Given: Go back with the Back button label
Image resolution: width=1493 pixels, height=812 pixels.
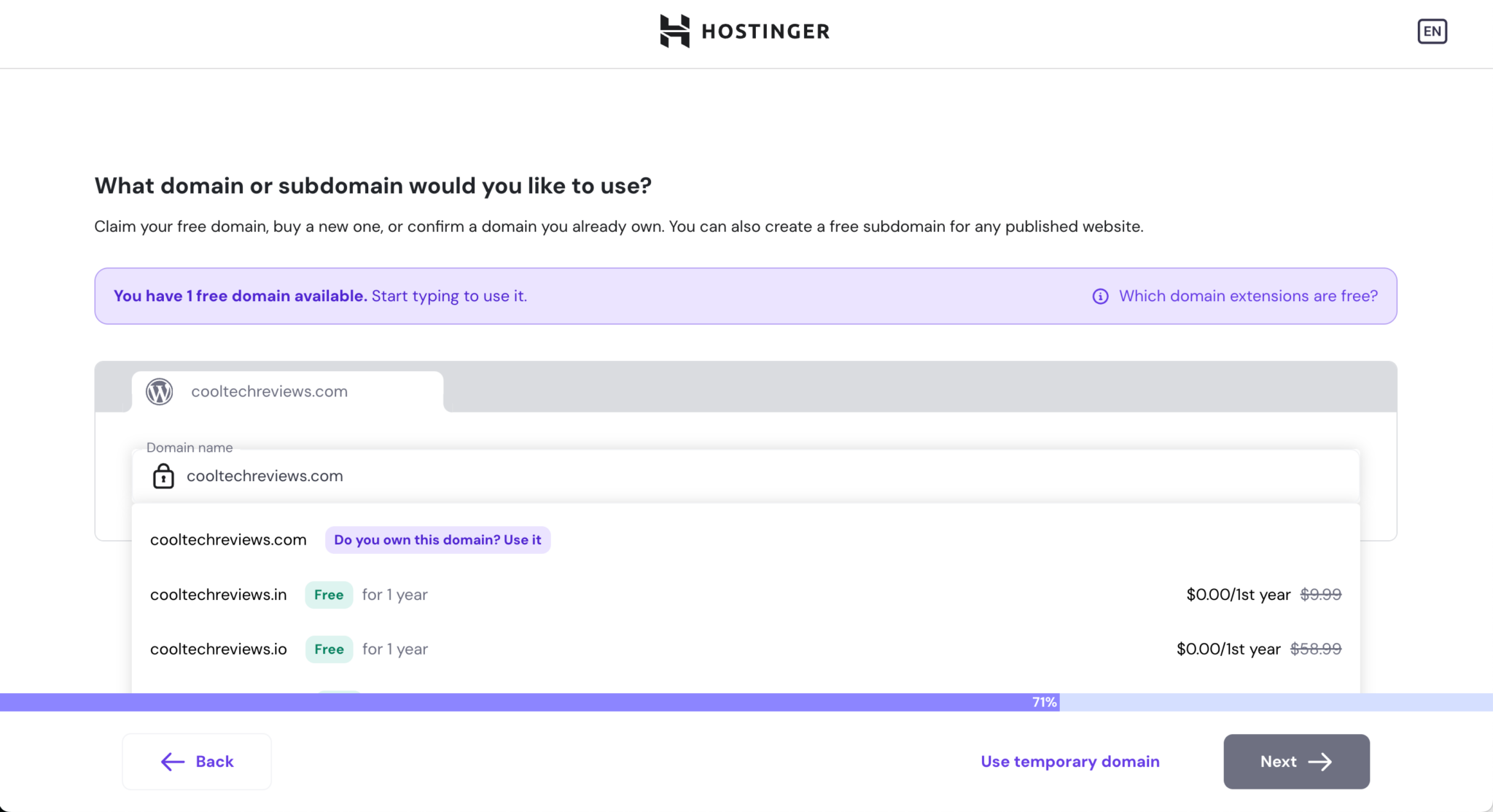Looking at the screenshot, I should click(214, 762).
